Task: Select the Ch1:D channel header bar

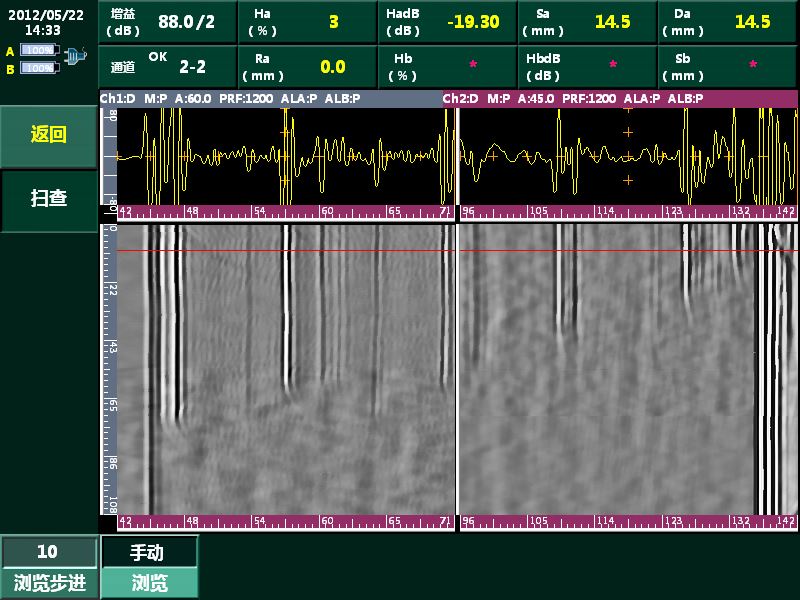Action: [270, 99]
